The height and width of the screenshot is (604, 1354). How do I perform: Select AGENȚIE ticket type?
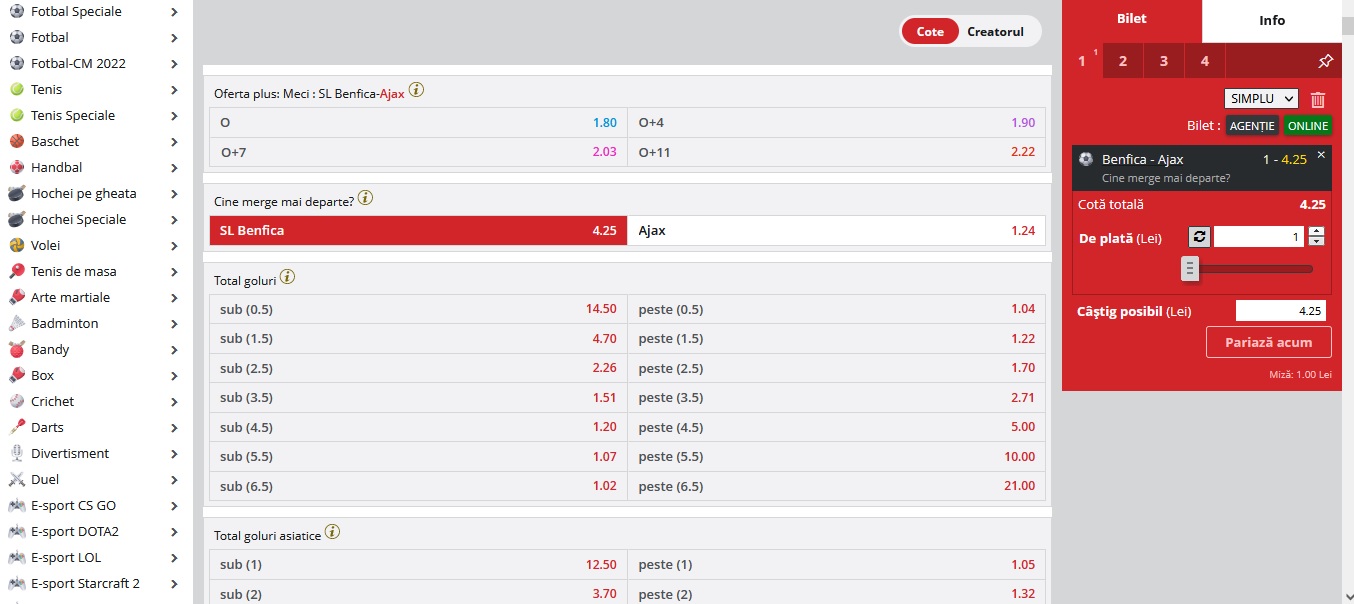[x=1252, y=126]
